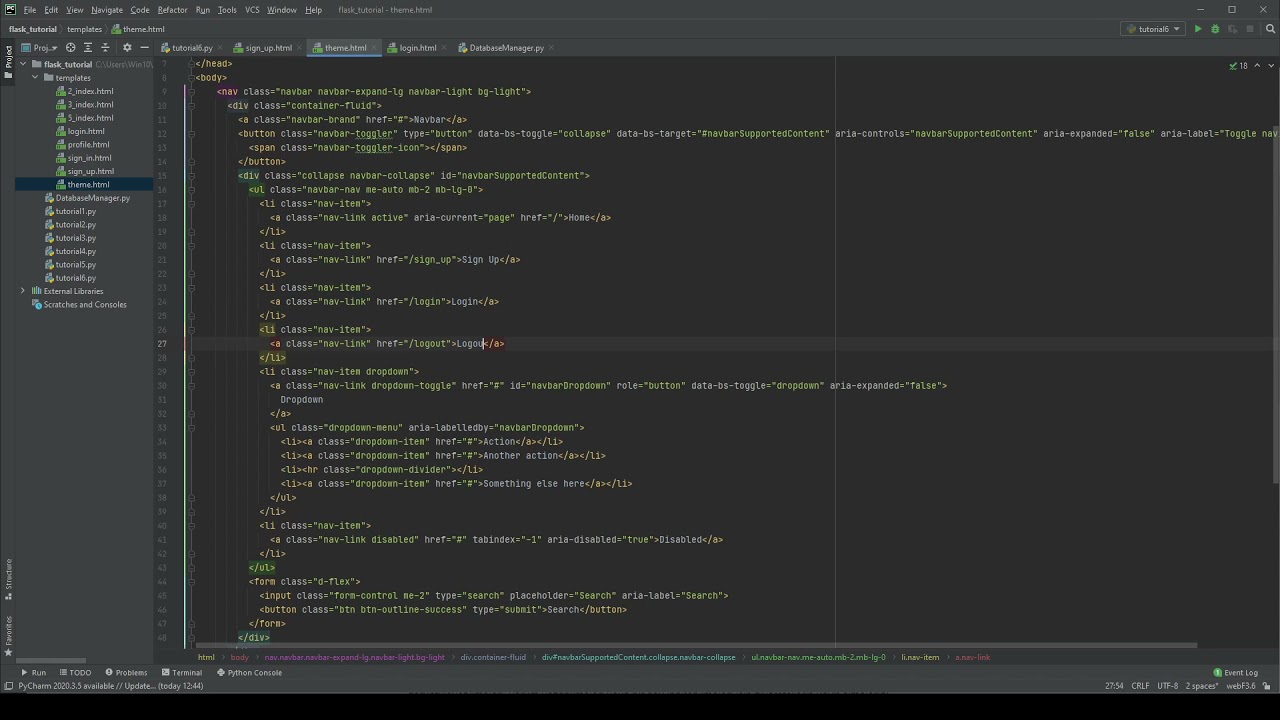Open the File menu
Image resolution: width=1280 pixels, height=720 pixels.
30,10
